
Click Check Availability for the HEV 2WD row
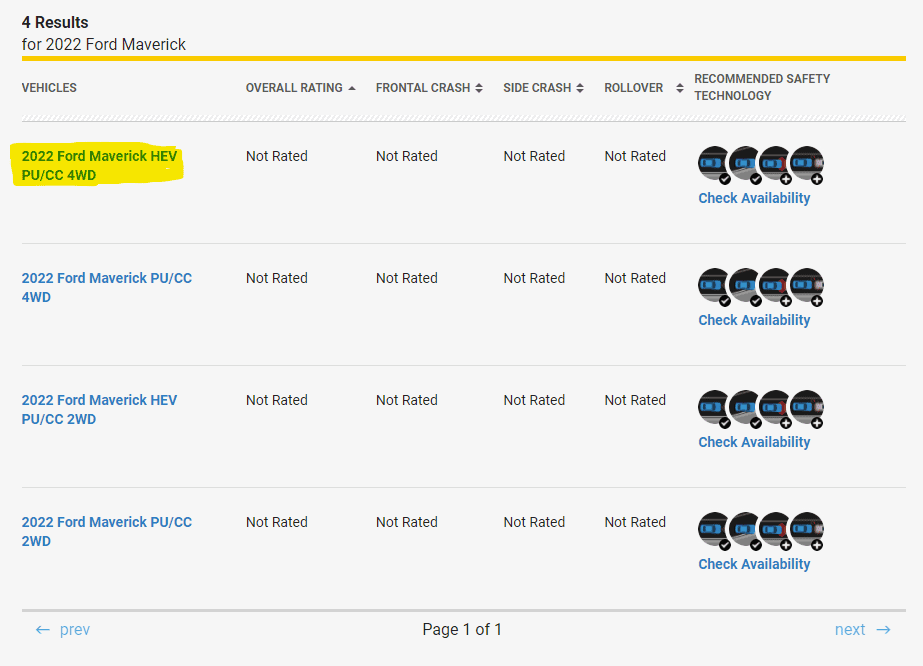click(754, 442)
